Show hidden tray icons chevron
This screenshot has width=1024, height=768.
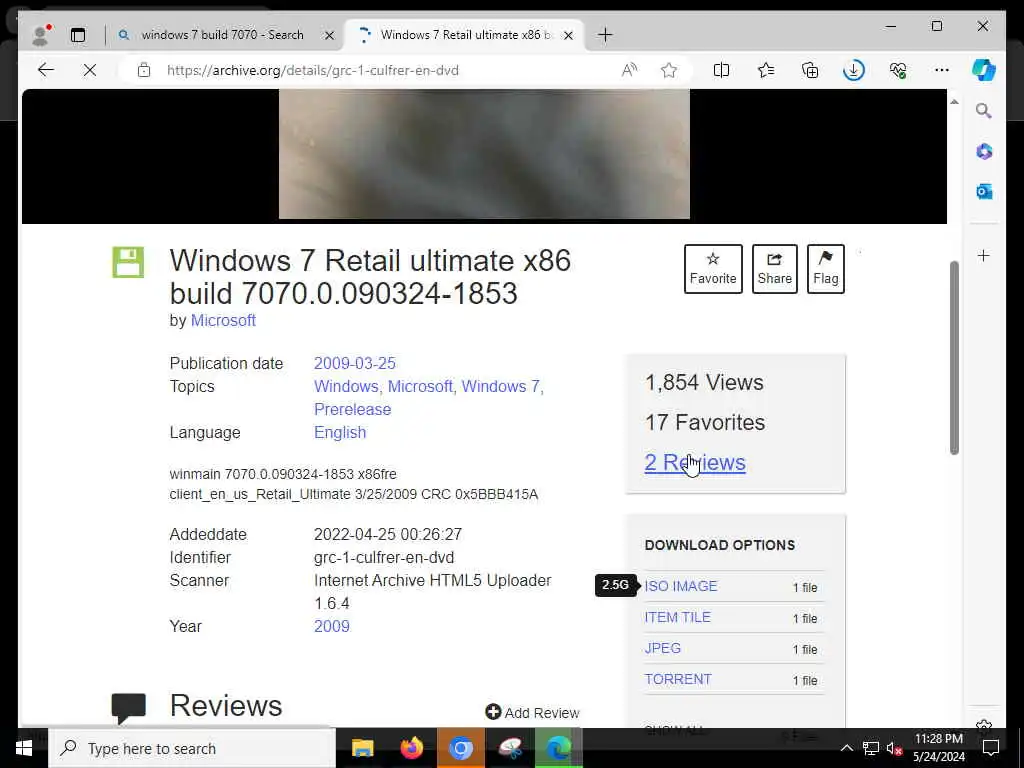coord(846,748)
